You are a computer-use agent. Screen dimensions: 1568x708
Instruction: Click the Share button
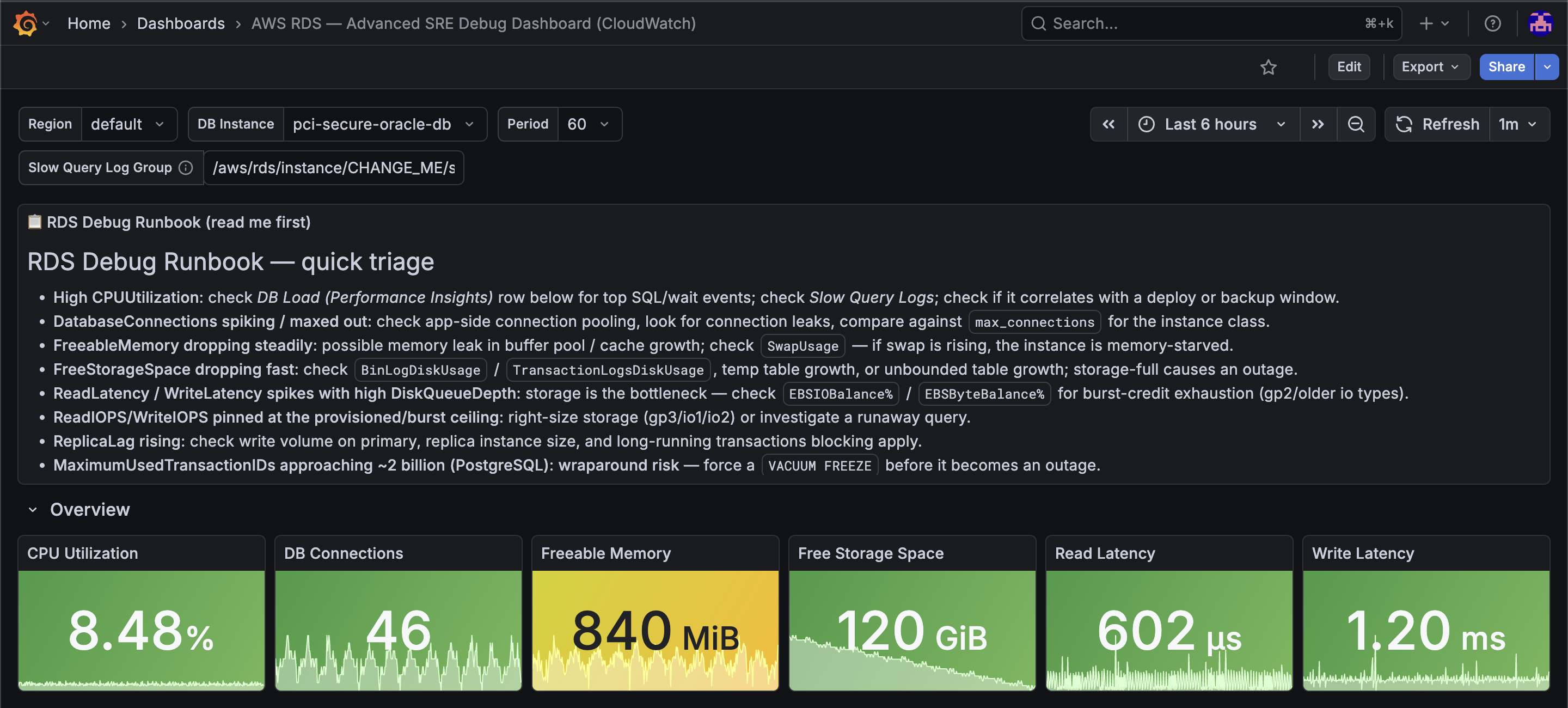pyautogui.click(x=1506, y=67)
